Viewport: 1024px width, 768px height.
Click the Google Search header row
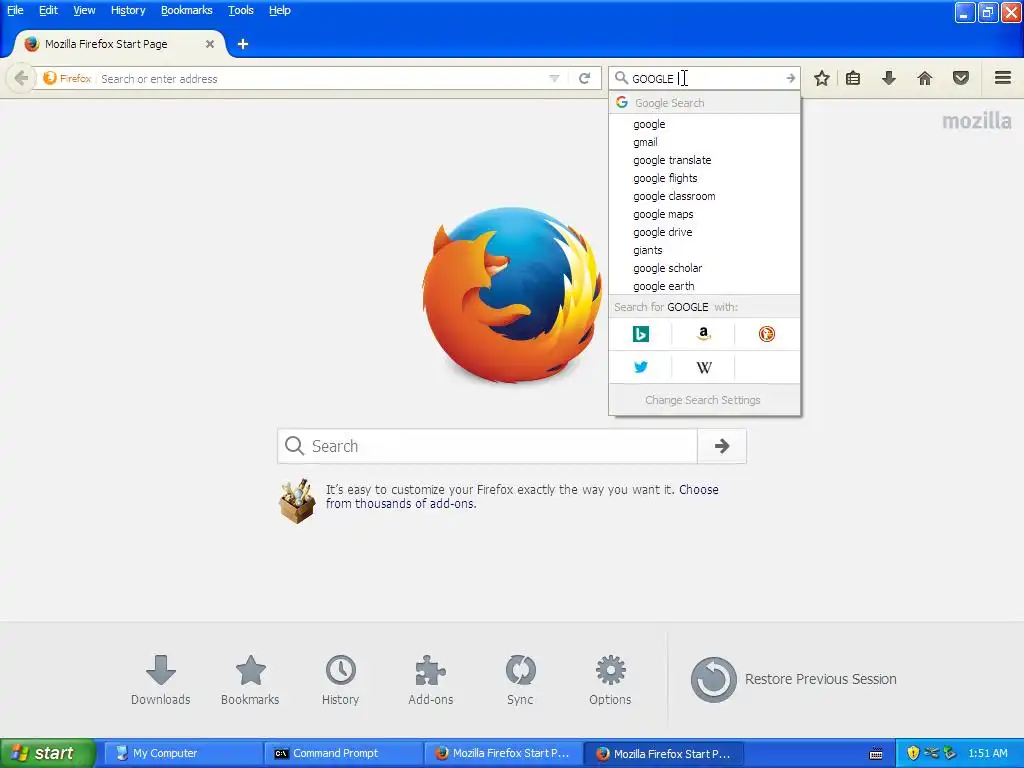(x=704, y=103)
